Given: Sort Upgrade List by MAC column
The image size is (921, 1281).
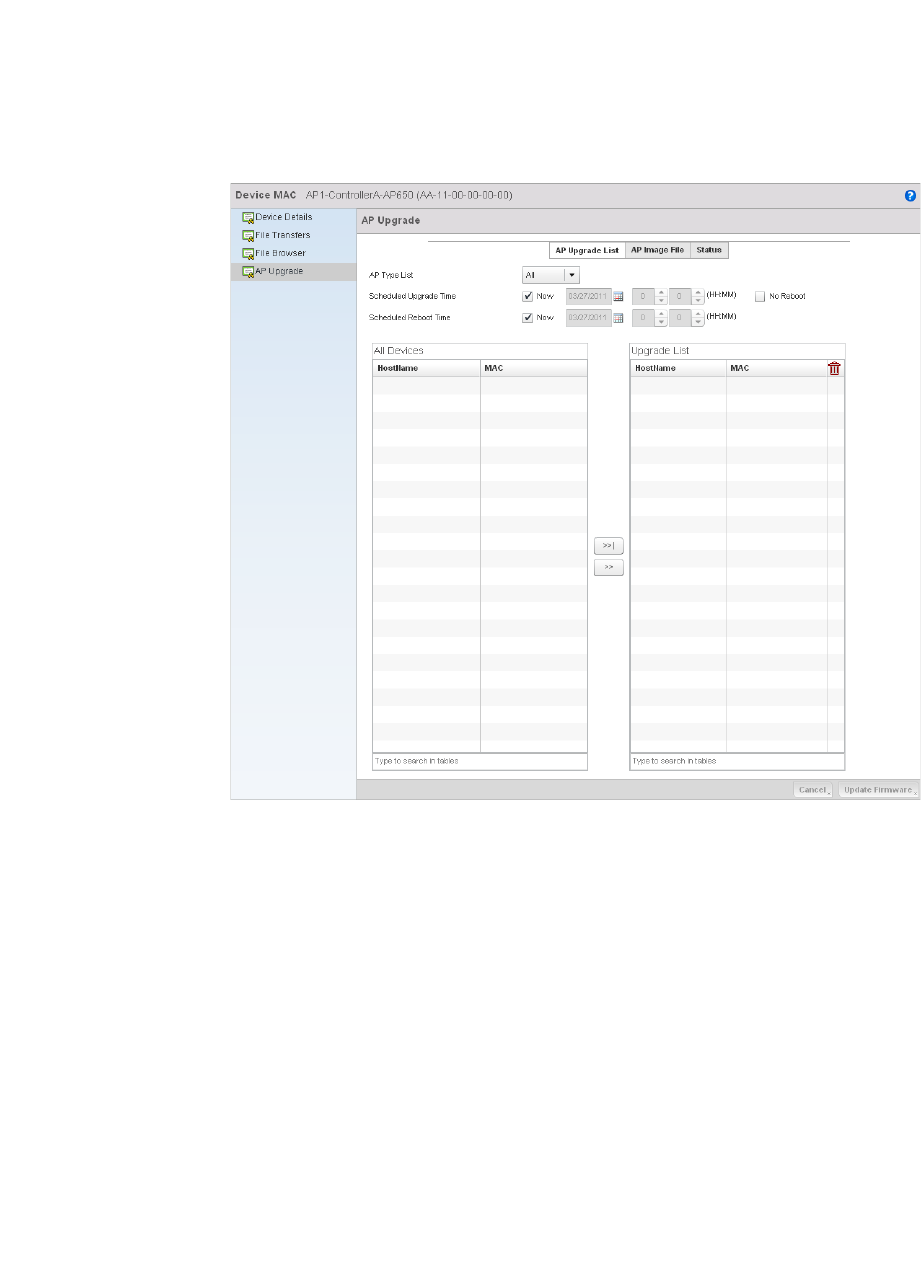Looking at the screenshot, I should coord(777,368).
